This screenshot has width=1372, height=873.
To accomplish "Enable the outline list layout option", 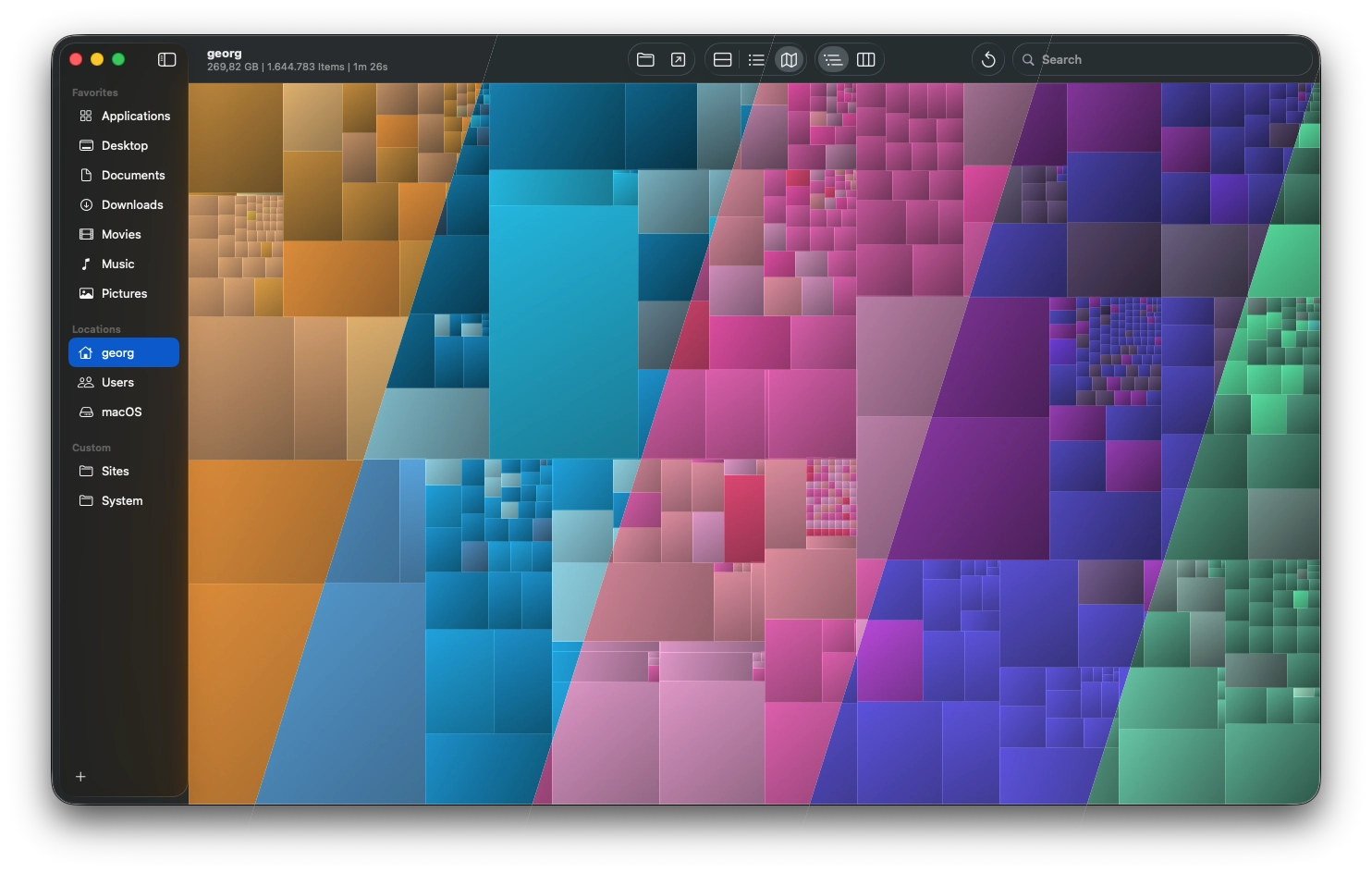I will coord(833,59).
